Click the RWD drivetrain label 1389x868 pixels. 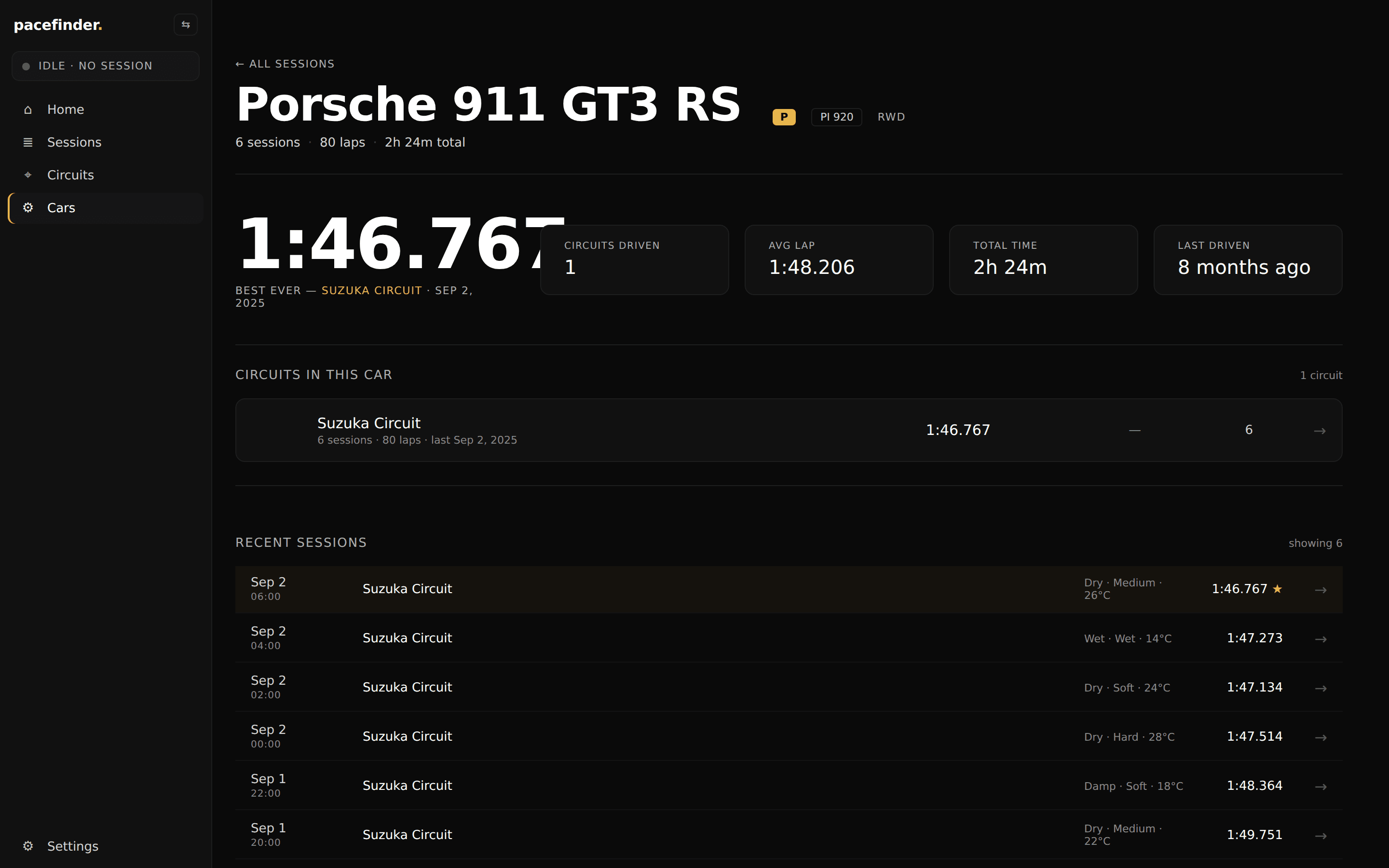(x=891, y=117)
